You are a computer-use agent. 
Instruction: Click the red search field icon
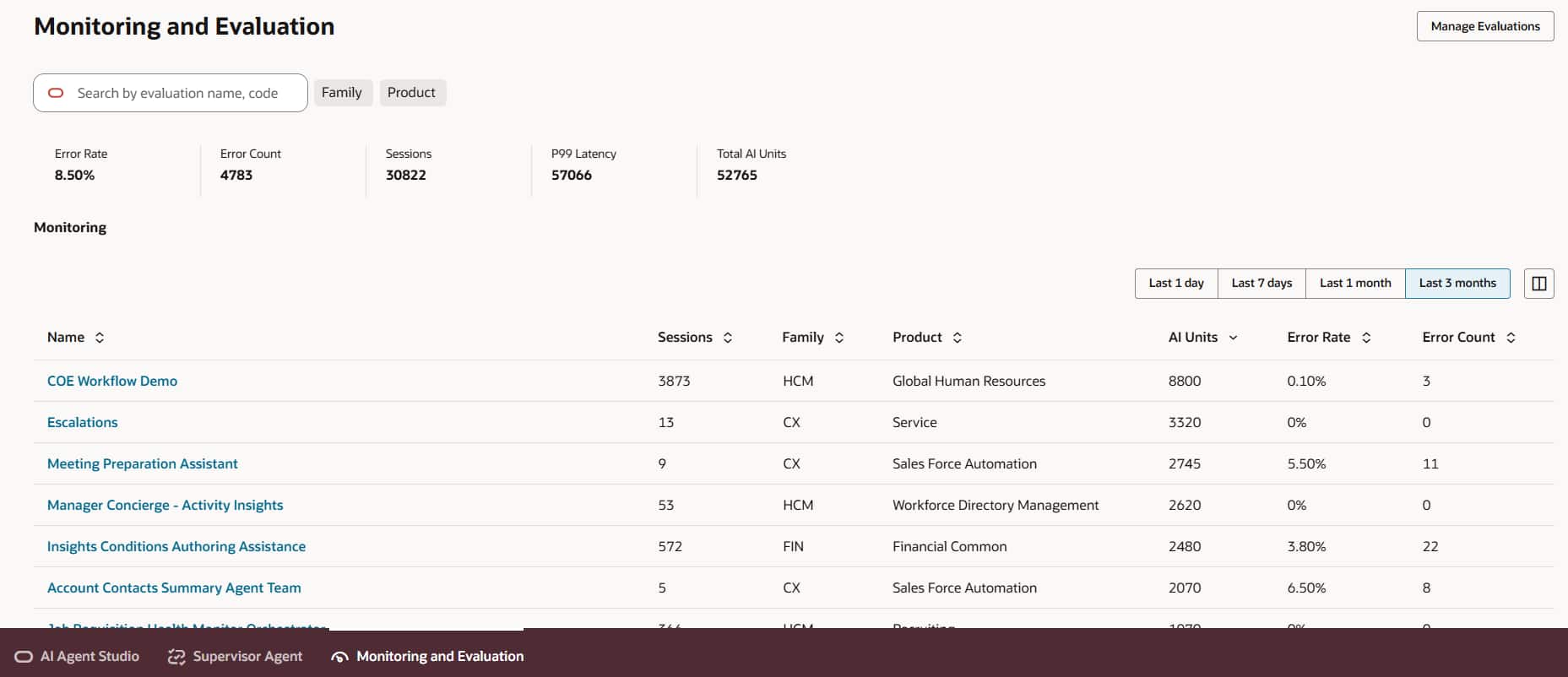(56, 93)
